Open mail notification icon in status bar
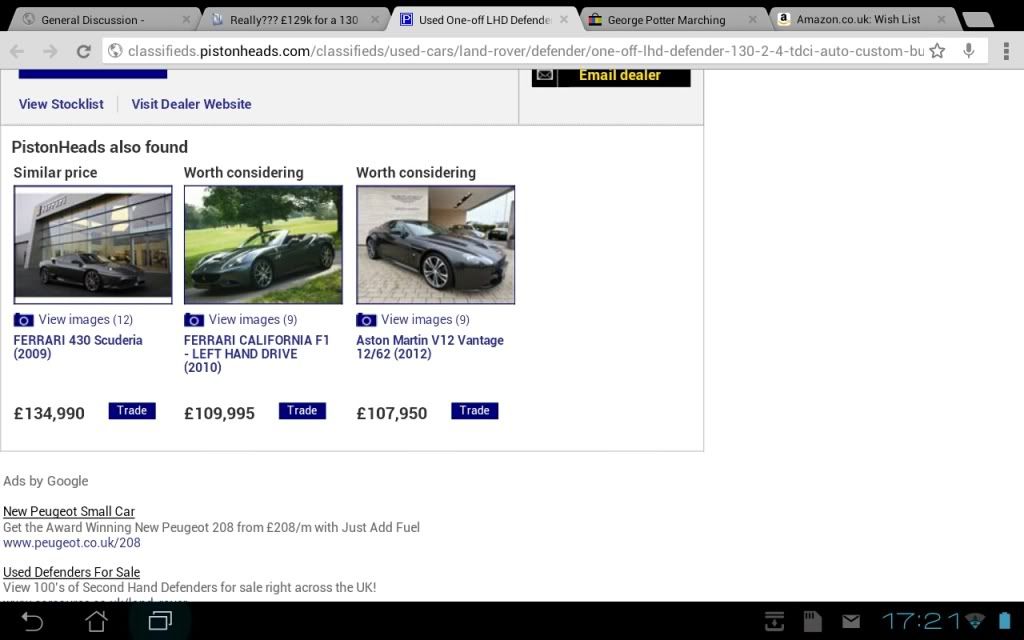Screen dimensions: 1024x640 850,621
